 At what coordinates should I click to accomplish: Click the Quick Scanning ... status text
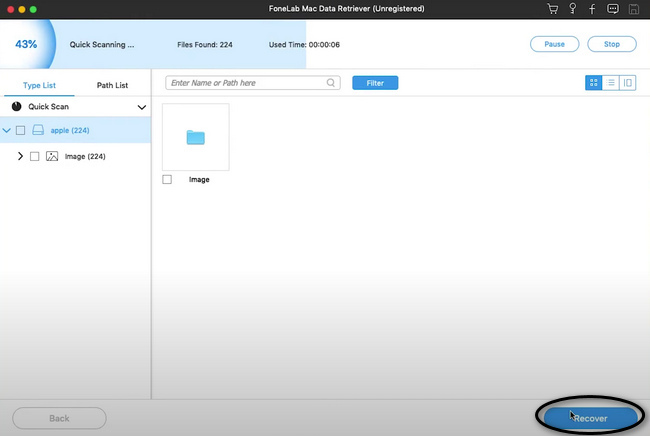coord(102,44)
